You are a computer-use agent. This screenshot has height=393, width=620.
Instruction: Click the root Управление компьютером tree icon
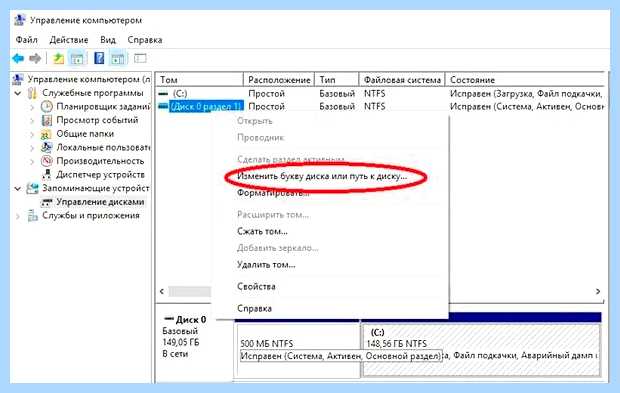click(x=18, y=79)
